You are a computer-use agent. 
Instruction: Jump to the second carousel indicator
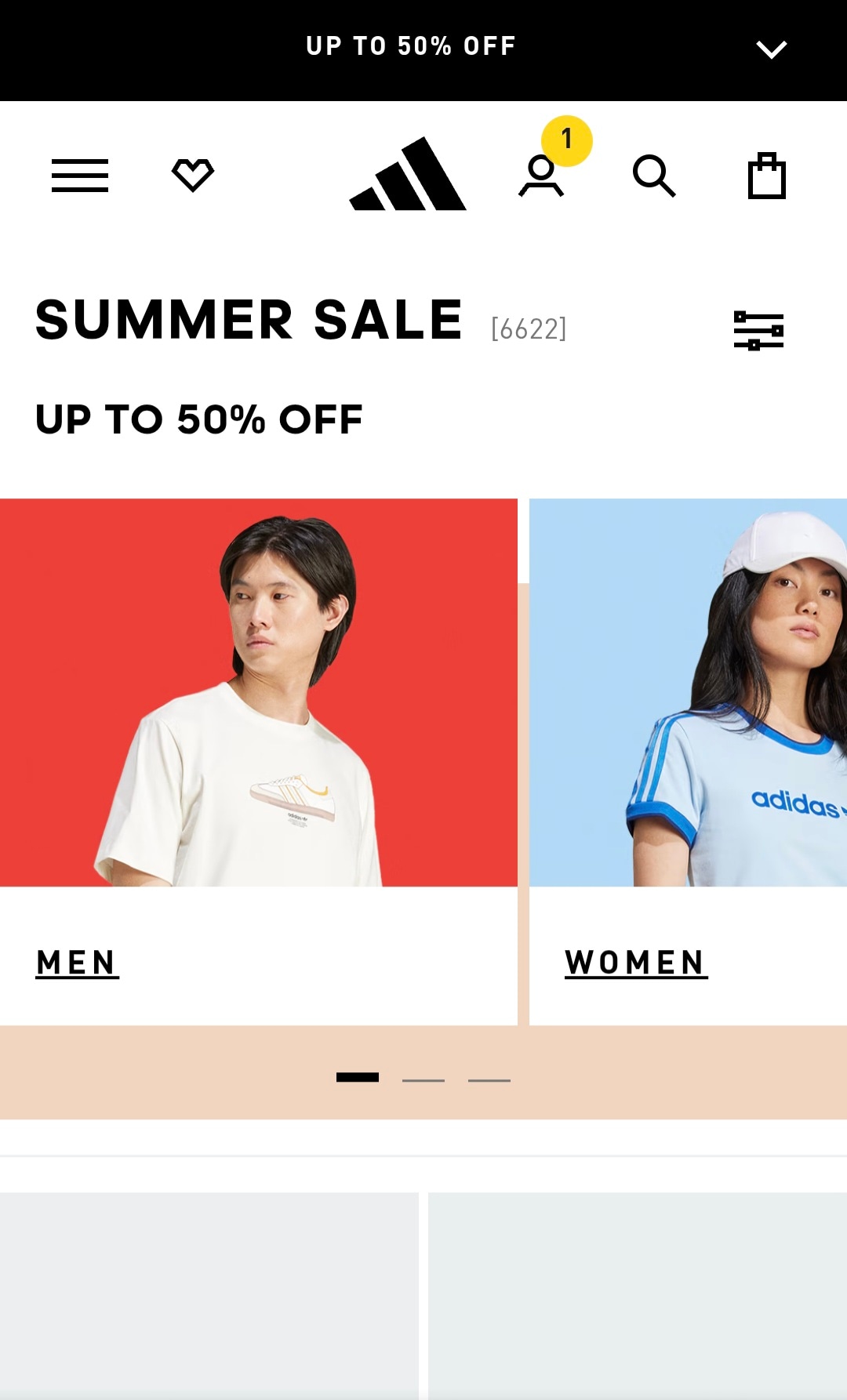pos(423,1080)
